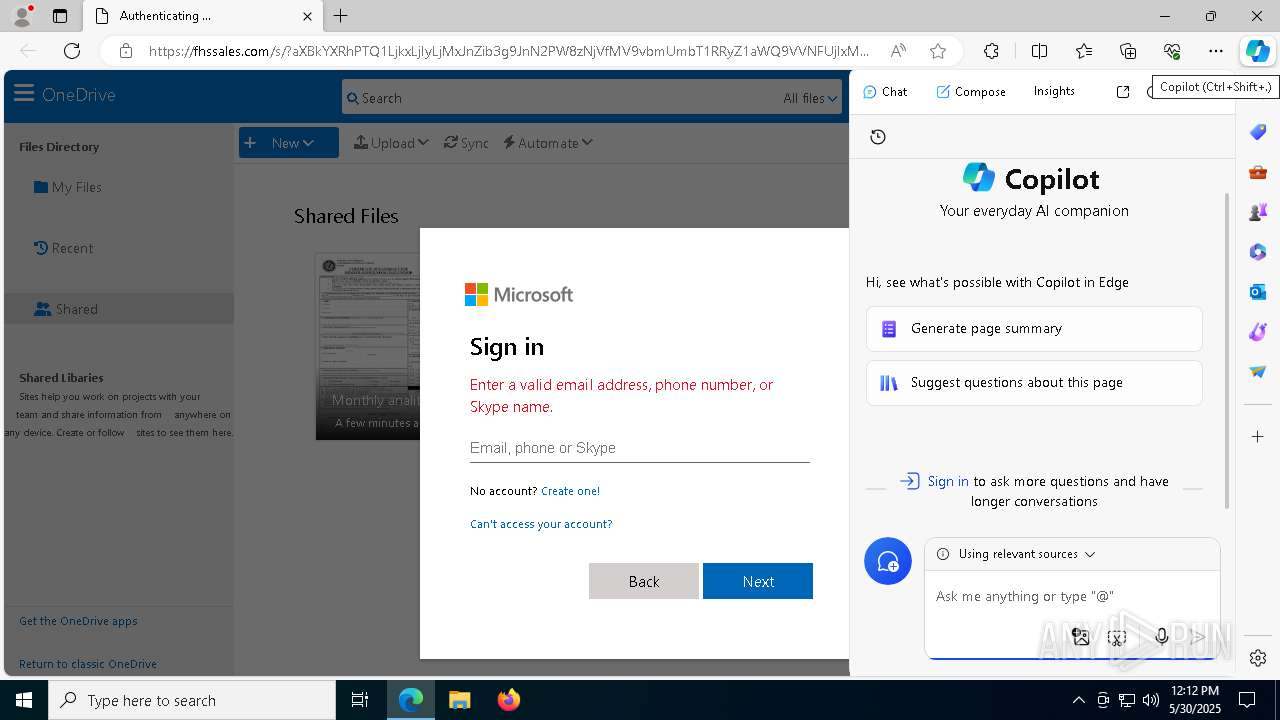Open Drop paper-plane icon in Edge sidebar
Screen dimensions: 1280x720
pos(1258,372)
